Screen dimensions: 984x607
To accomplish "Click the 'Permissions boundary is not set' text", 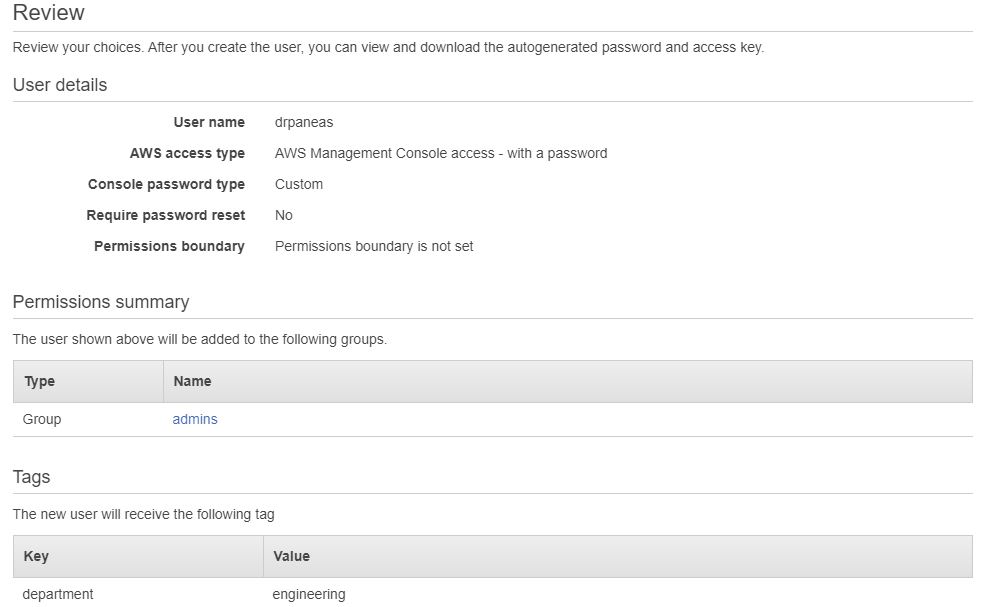I will point(374,246).
